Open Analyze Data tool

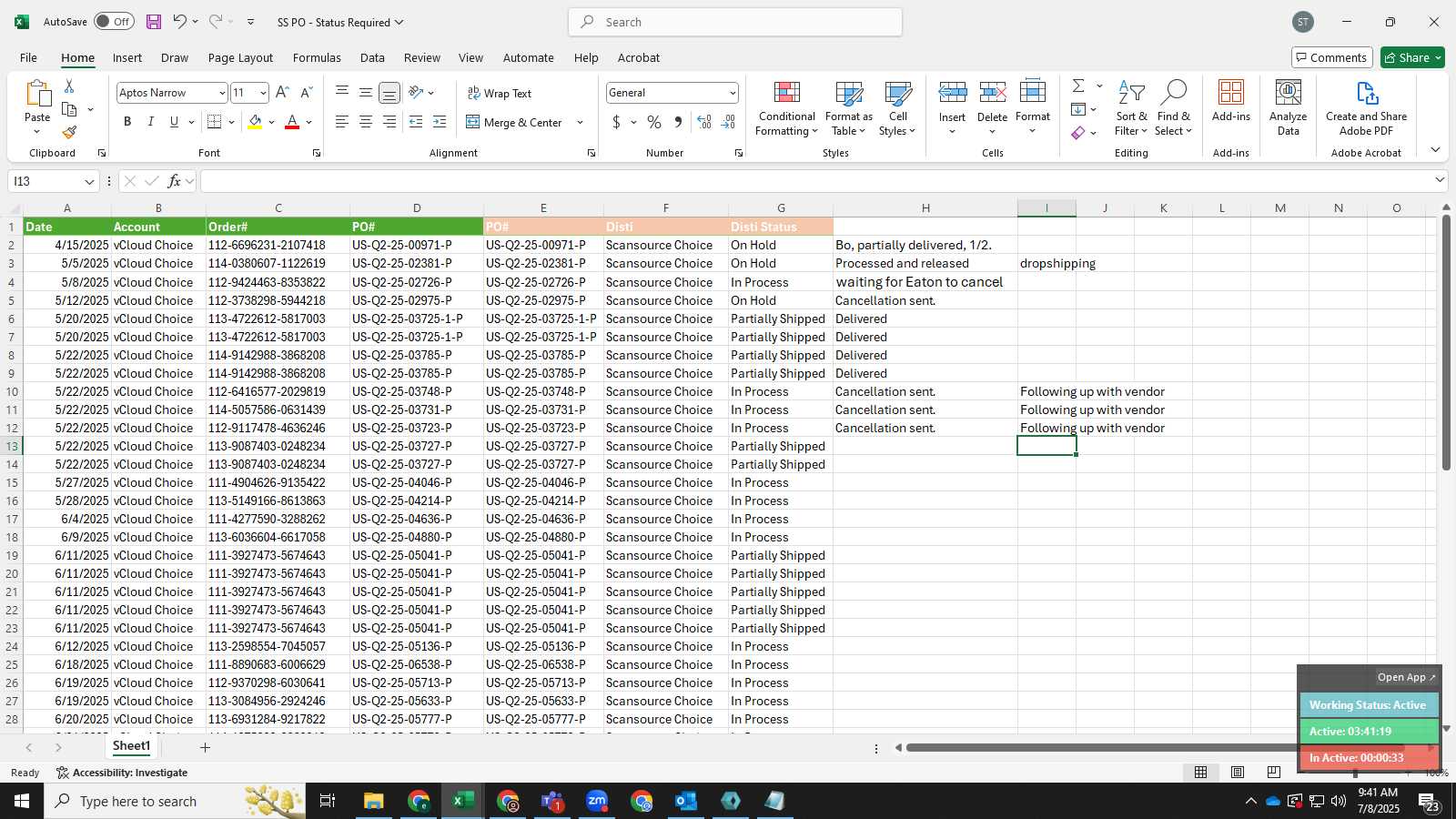click(x=1288, y=108)
